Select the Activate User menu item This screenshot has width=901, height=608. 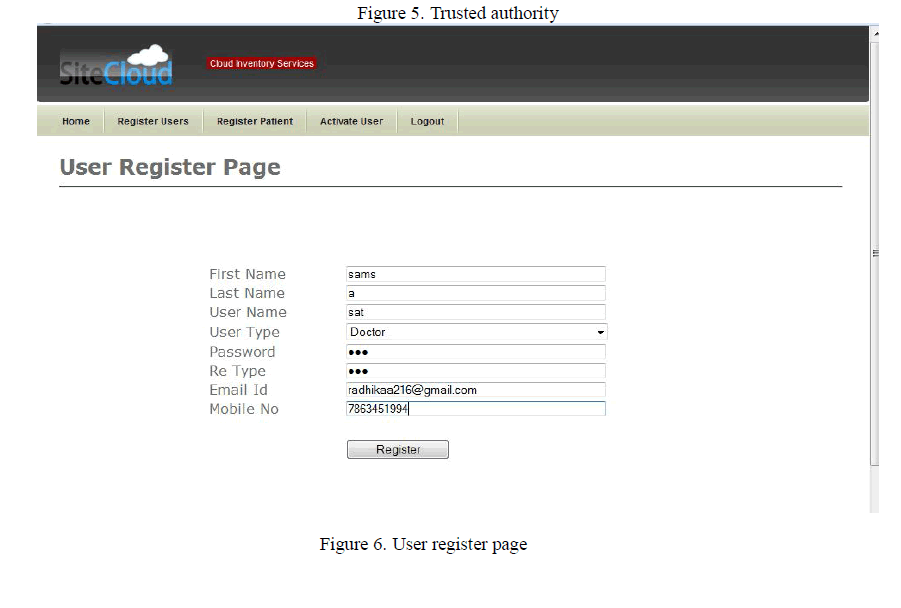351,122
